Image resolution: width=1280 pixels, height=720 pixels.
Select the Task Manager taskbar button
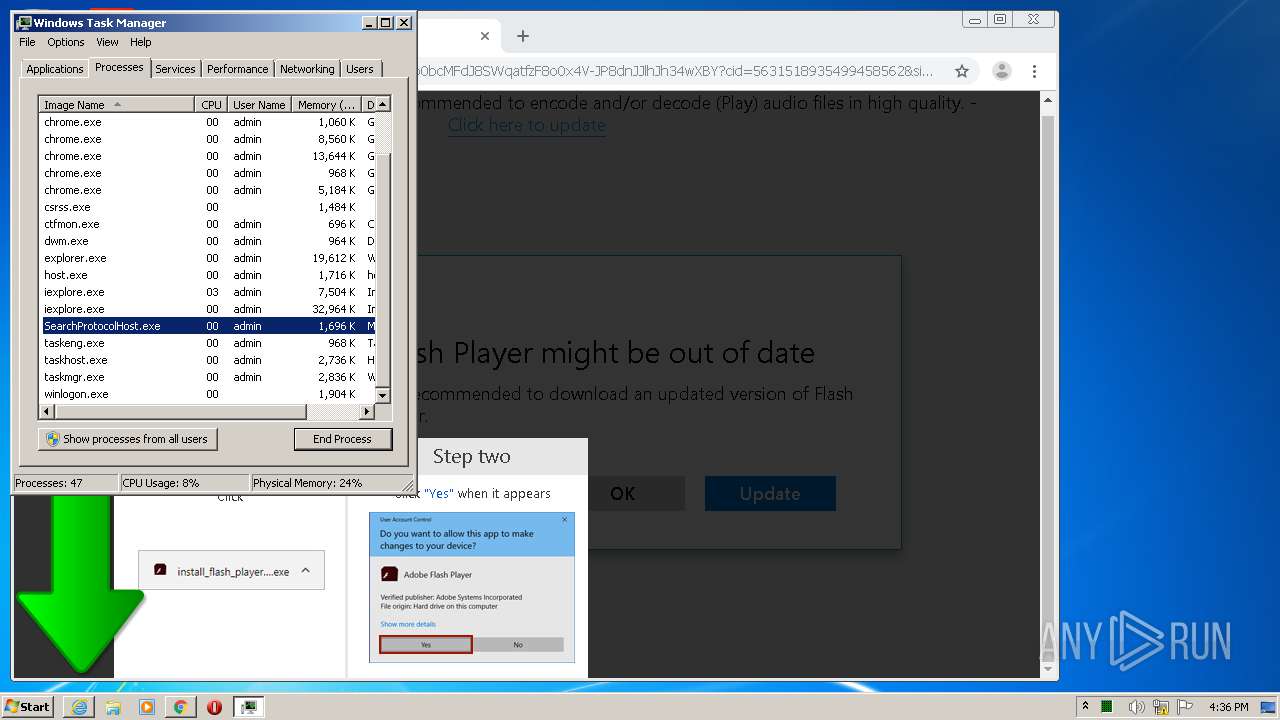248,707
